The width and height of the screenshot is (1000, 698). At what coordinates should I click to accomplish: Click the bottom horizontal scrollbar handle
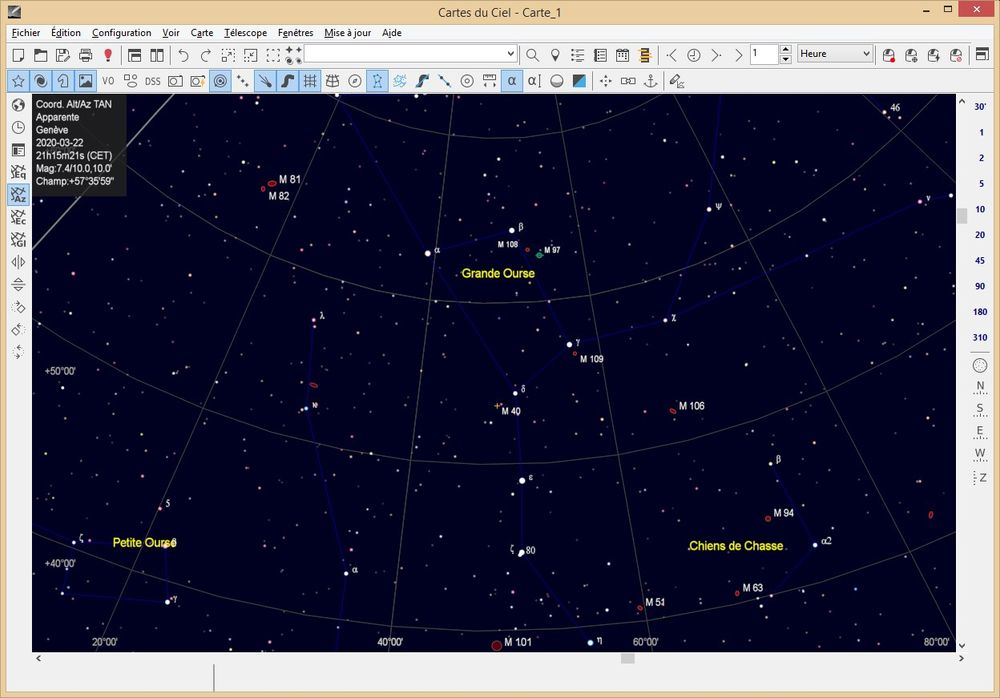[x=628, y=657]
